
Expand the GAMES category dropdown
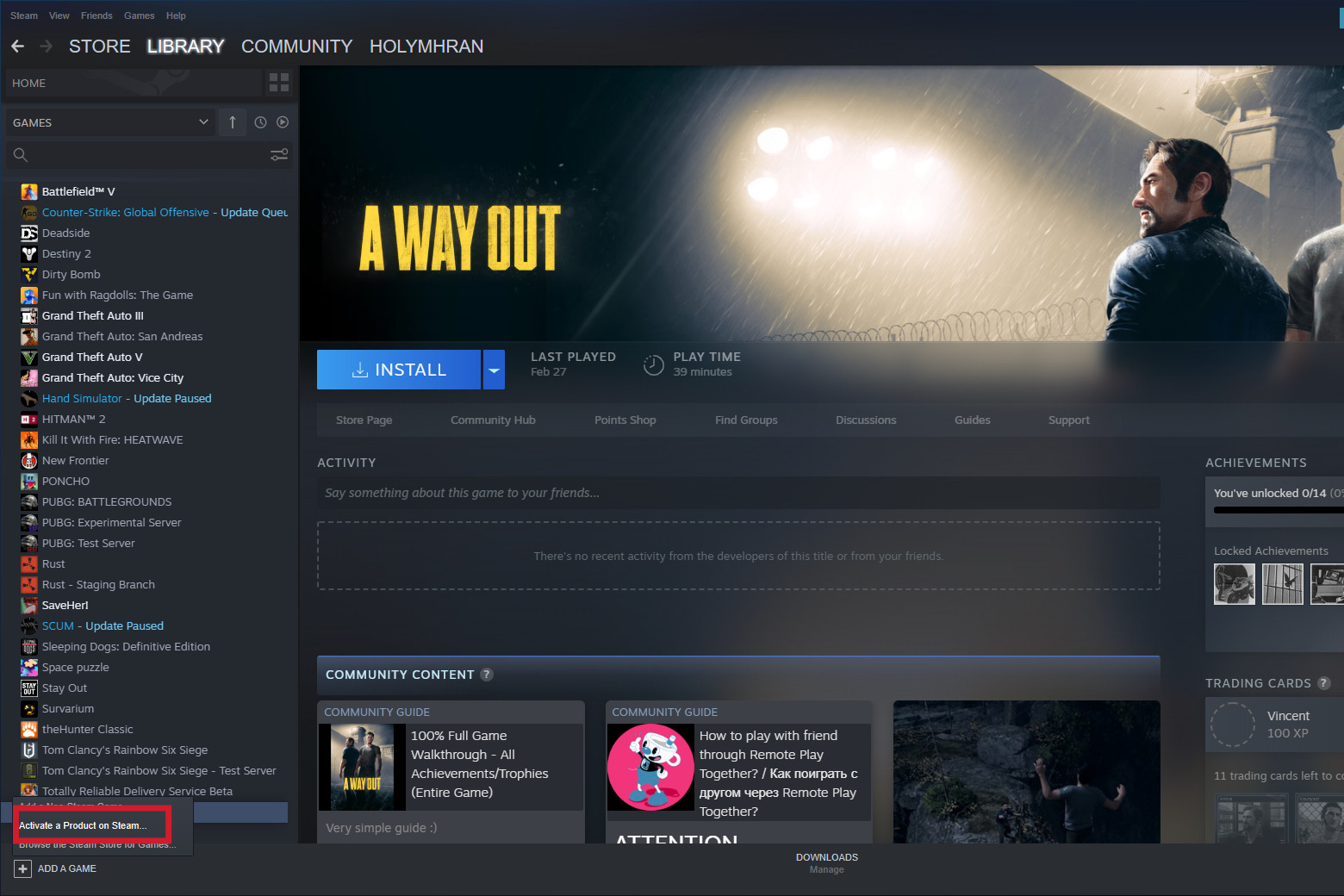[x=203, y=122]
